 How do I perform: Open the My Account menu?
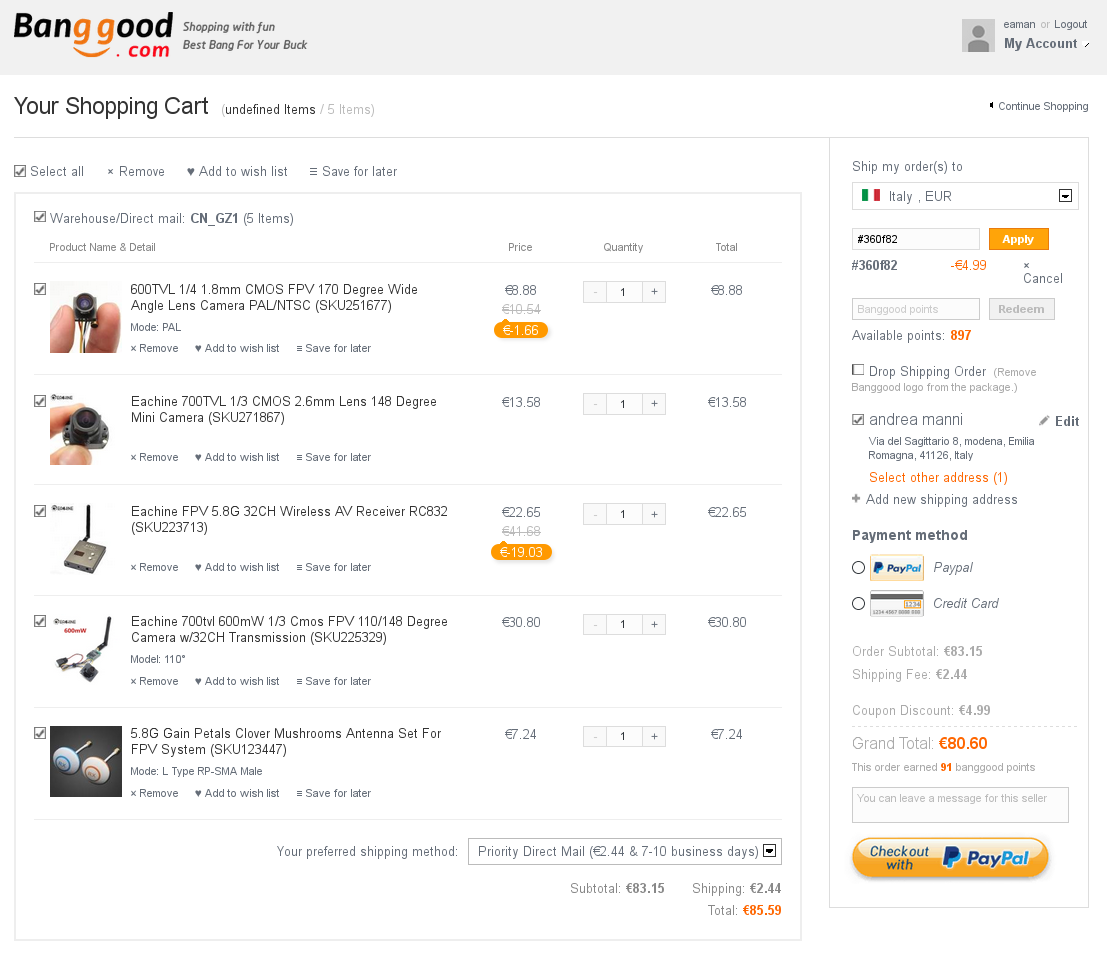pos(1041,44)
